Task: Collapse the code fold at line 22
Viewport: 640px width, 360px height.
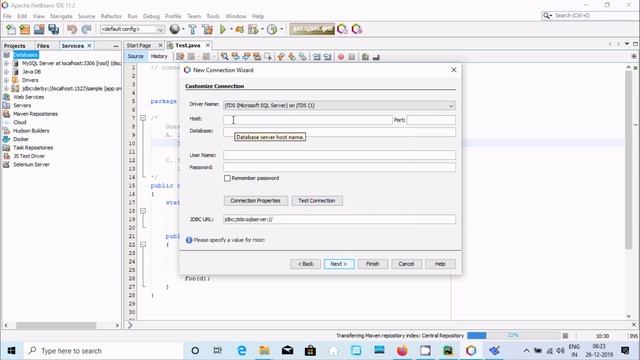Action: 143,244
